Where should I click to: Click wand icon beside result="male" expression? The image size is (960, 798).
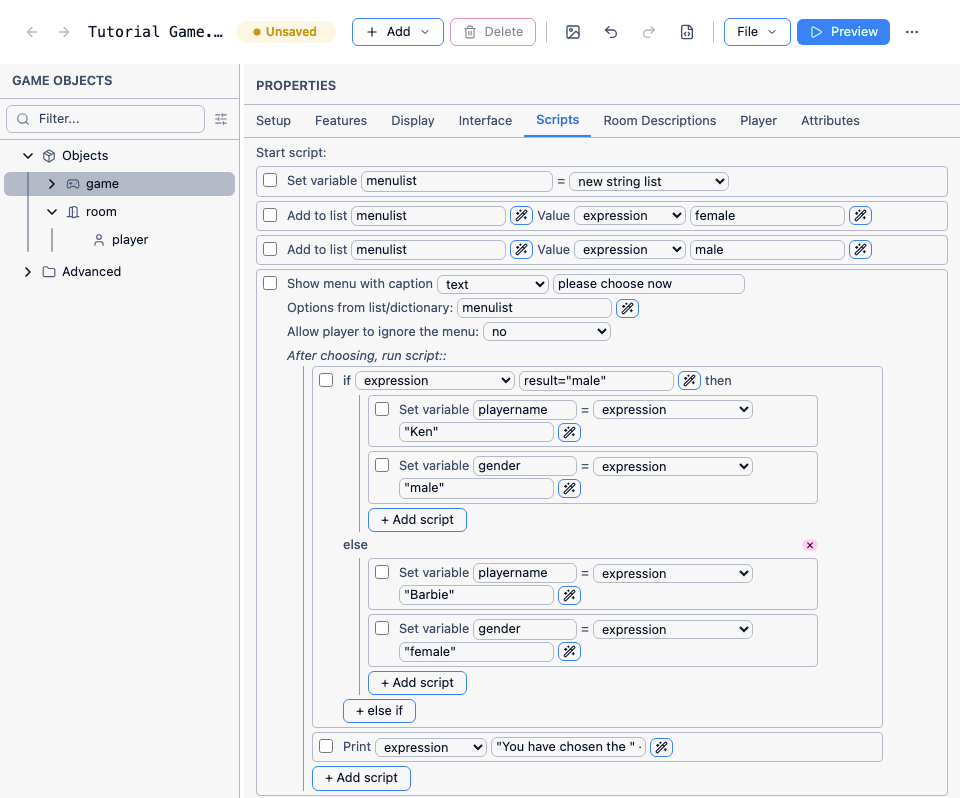pos(689,380)
